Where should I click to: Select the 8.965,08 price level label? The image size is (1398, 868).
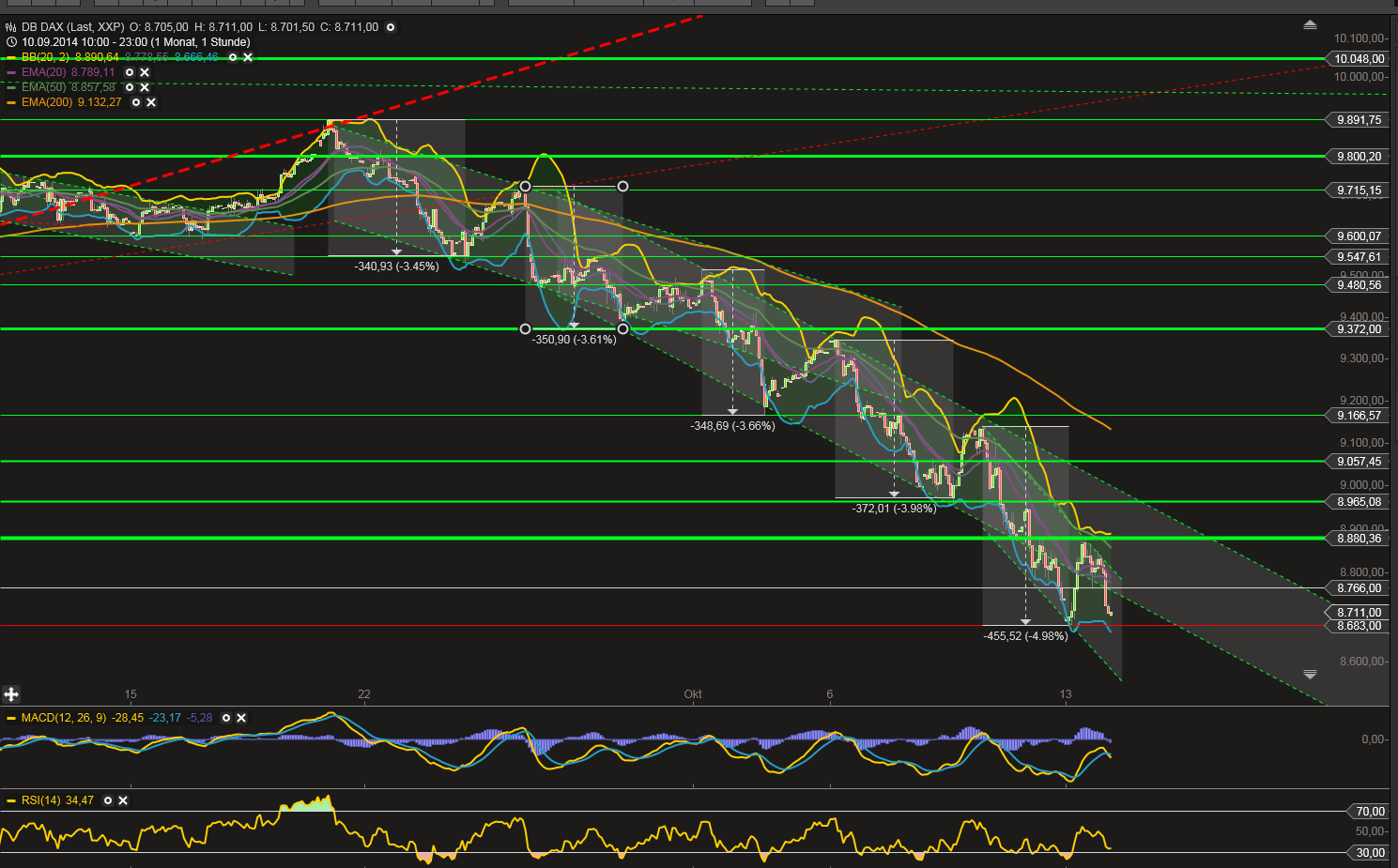1358,502
